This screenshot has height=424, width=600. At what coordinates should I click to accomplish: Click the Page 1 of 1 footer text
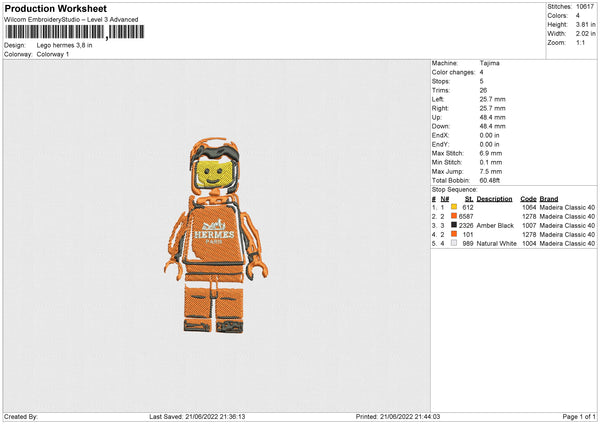tap(579, 416)
